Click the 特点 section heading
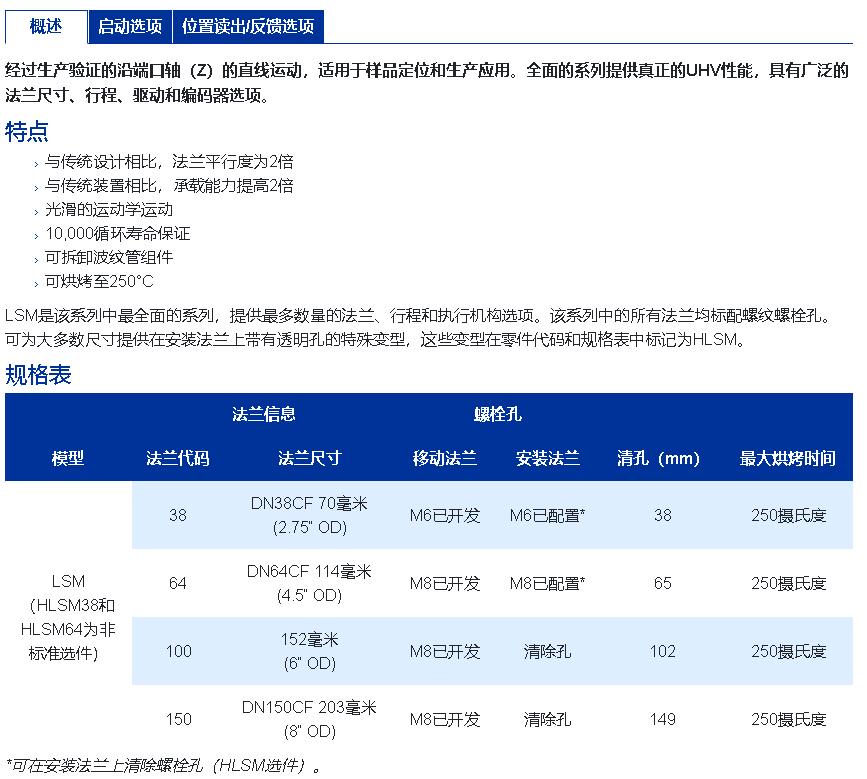The width and height of the screenshot is (867, 779). click(27, 132)
